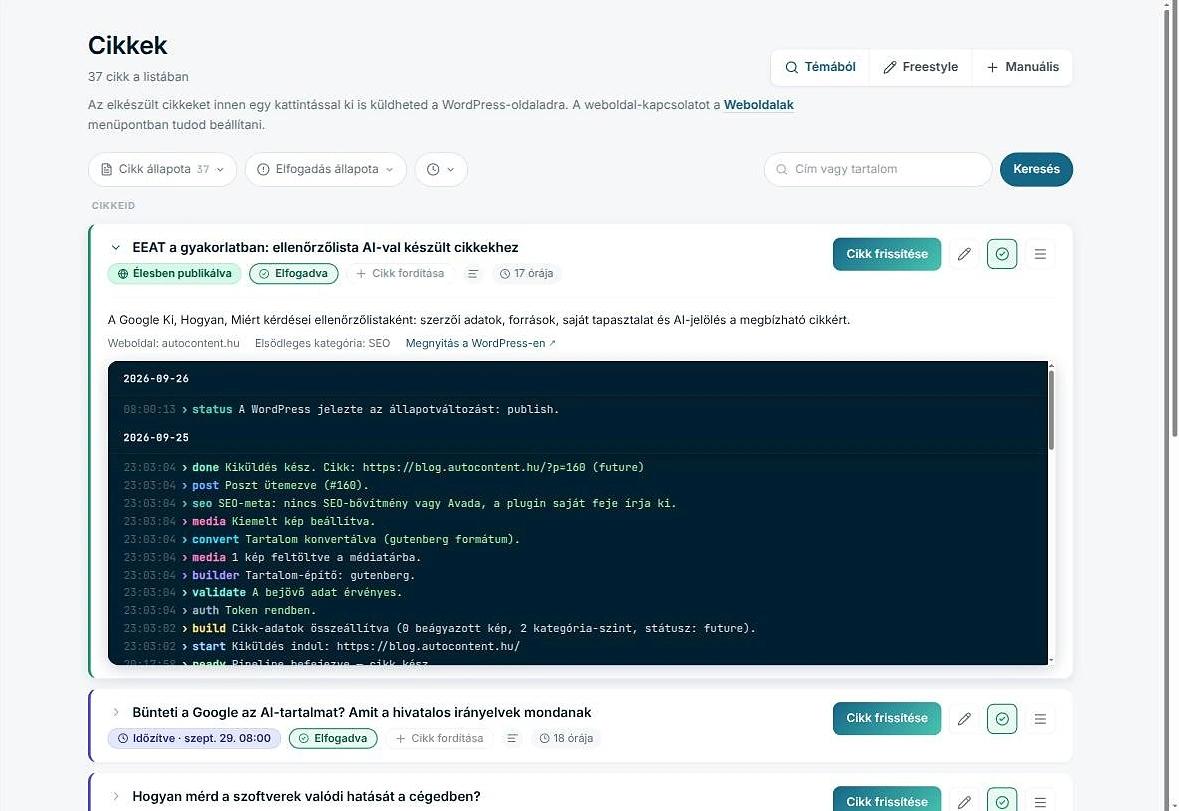Screen dimensions: 1179x811
Task: Open Megnyitás a WordPress-en link
Action: [480, 343]
